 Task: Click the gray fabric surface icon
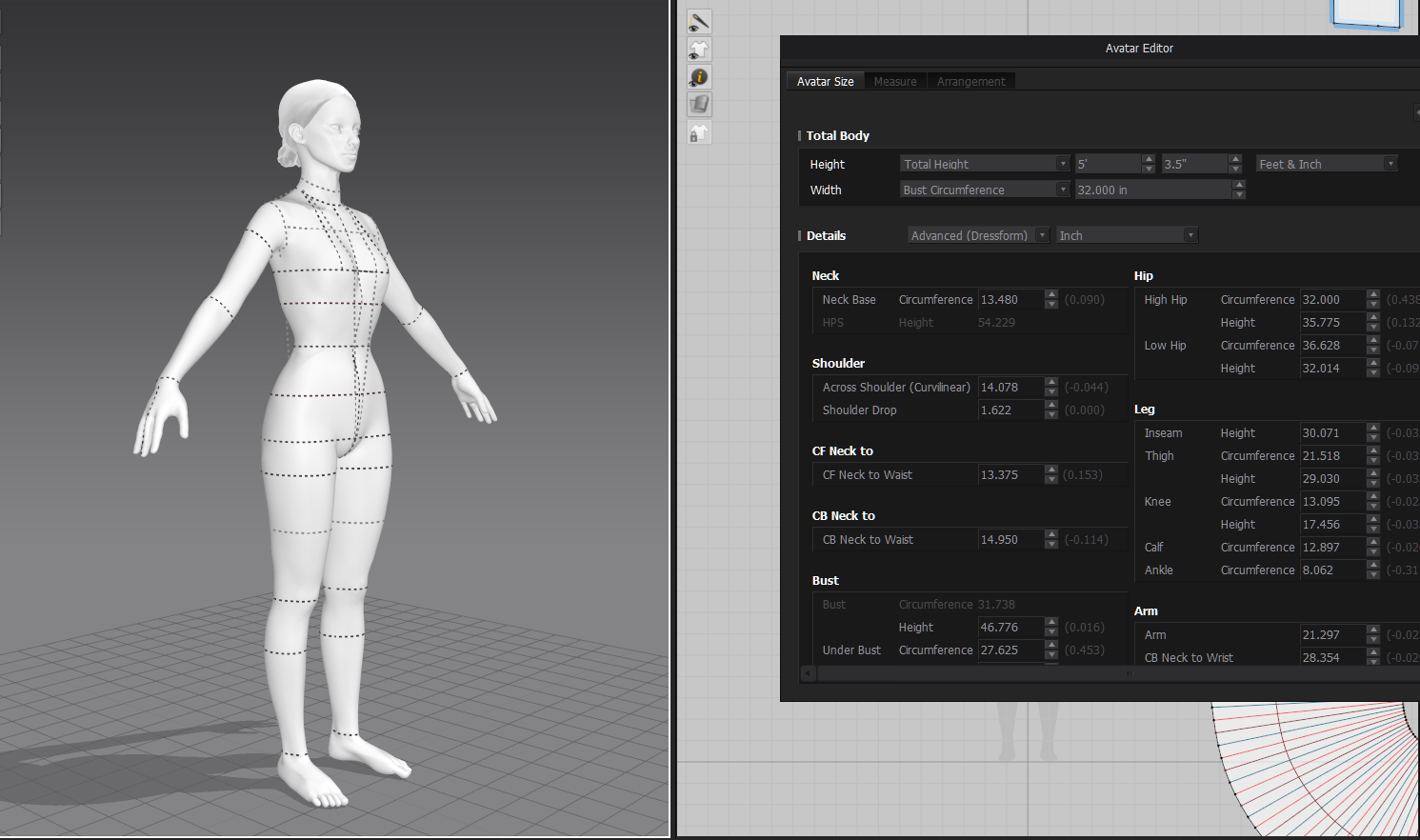tap(699, 105)
